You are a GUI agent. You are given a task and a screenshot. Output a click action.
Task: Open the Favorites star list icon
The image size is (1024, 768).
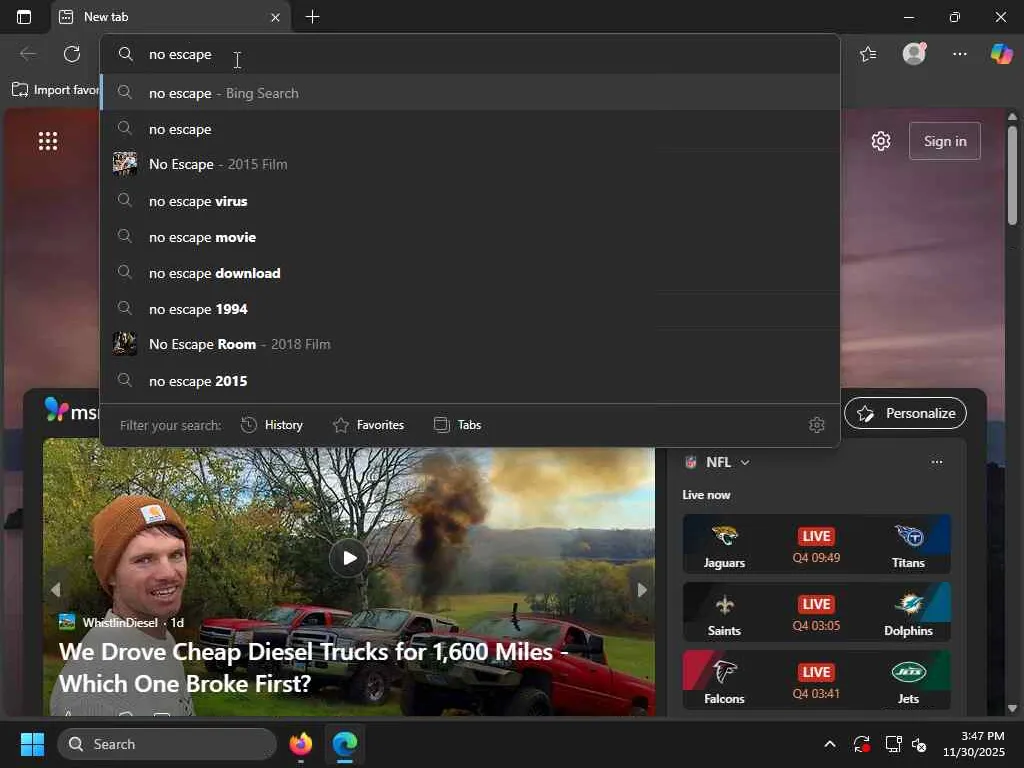coord(868,54)
